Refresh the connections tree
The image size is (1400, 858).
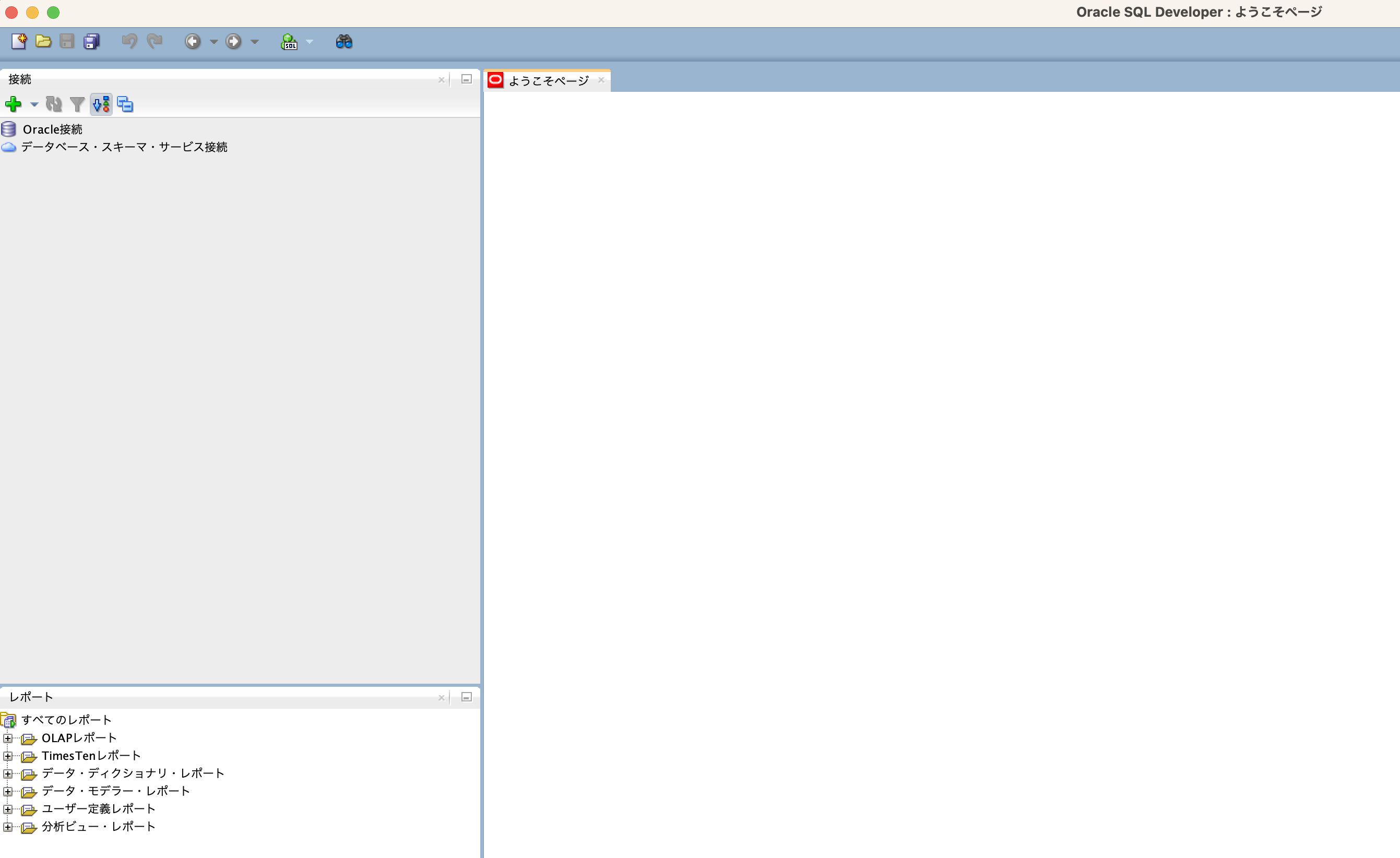click(x=54, y=104)
